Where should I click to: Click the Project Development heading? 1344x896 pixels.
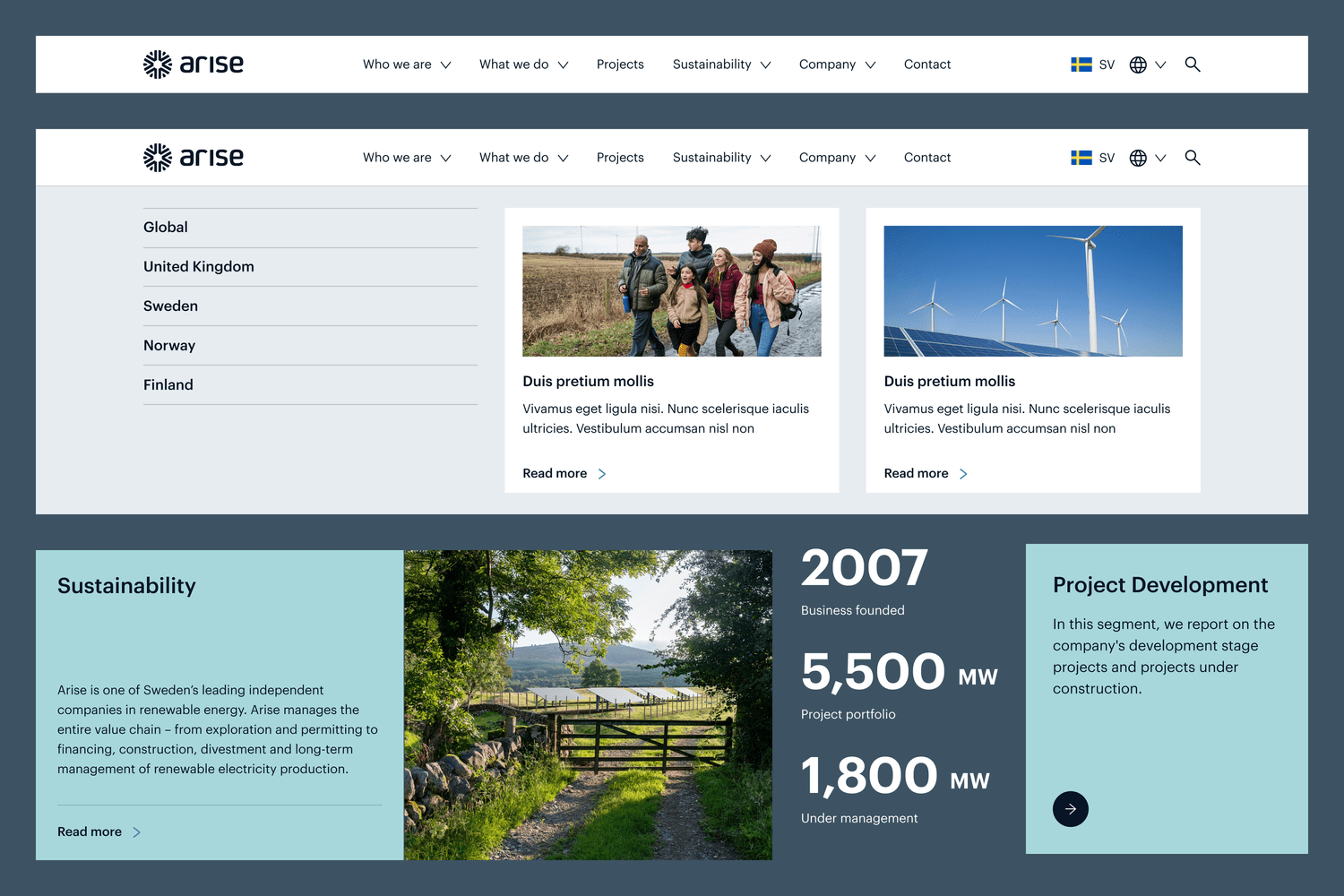pos(1160,585)
